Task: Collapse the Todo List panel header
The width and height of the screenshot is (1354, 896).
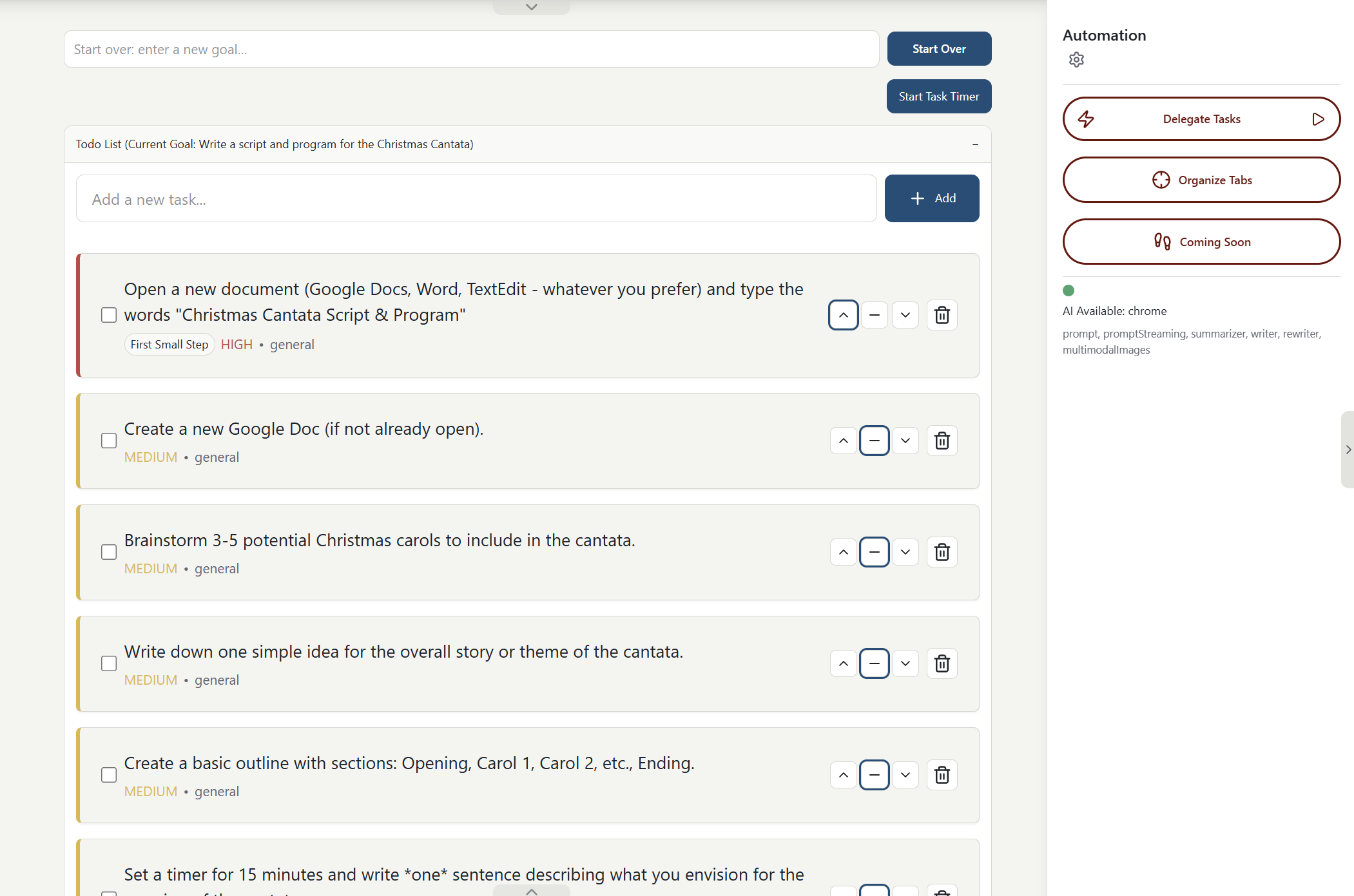Action: point(974,144)
